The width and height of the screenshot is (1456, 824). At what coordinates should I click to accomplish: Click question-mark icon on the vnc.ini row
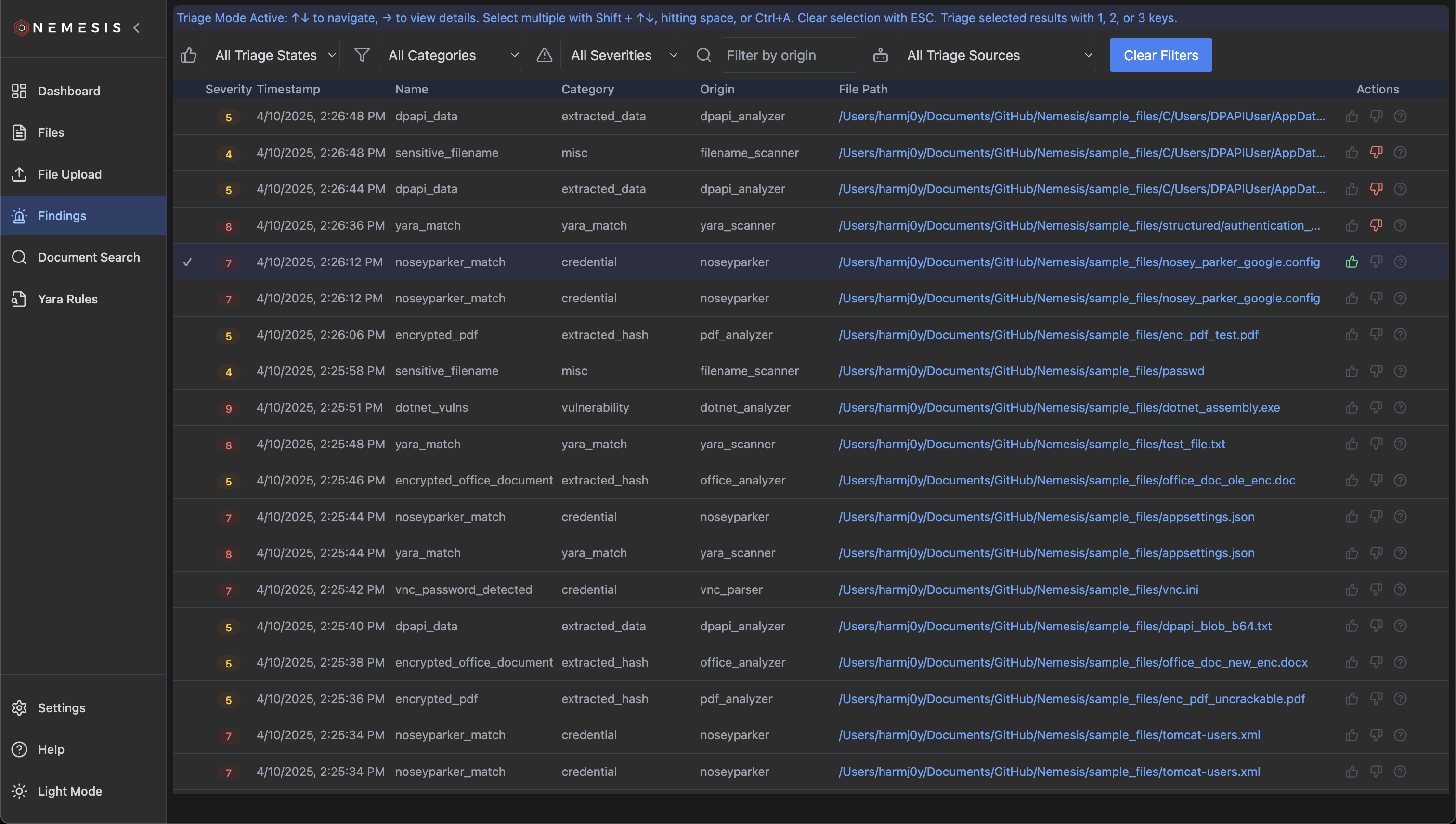click(1400, 589)
